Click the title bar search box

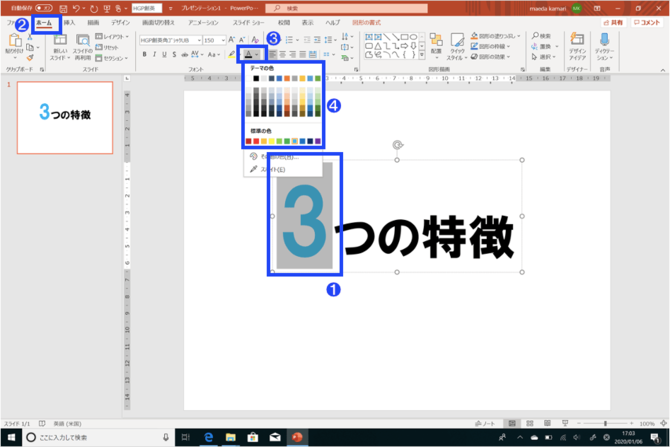(347, 8)
